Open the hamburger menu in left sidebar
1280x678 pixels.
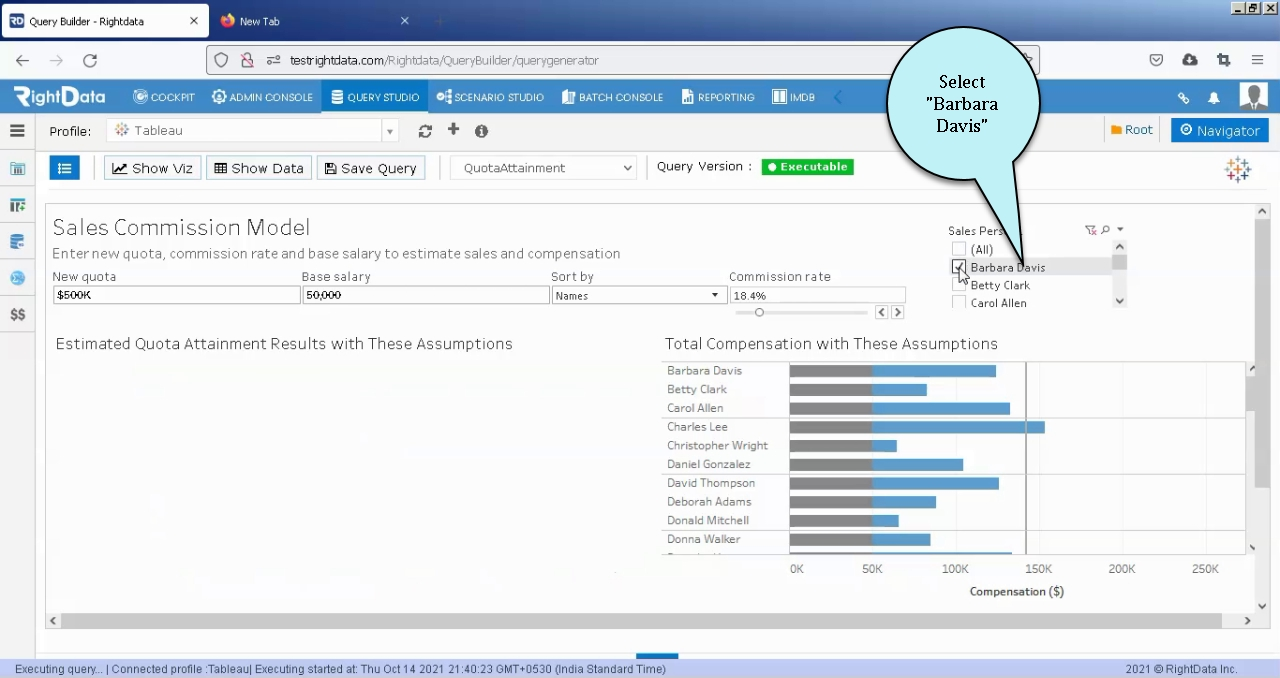17,131
